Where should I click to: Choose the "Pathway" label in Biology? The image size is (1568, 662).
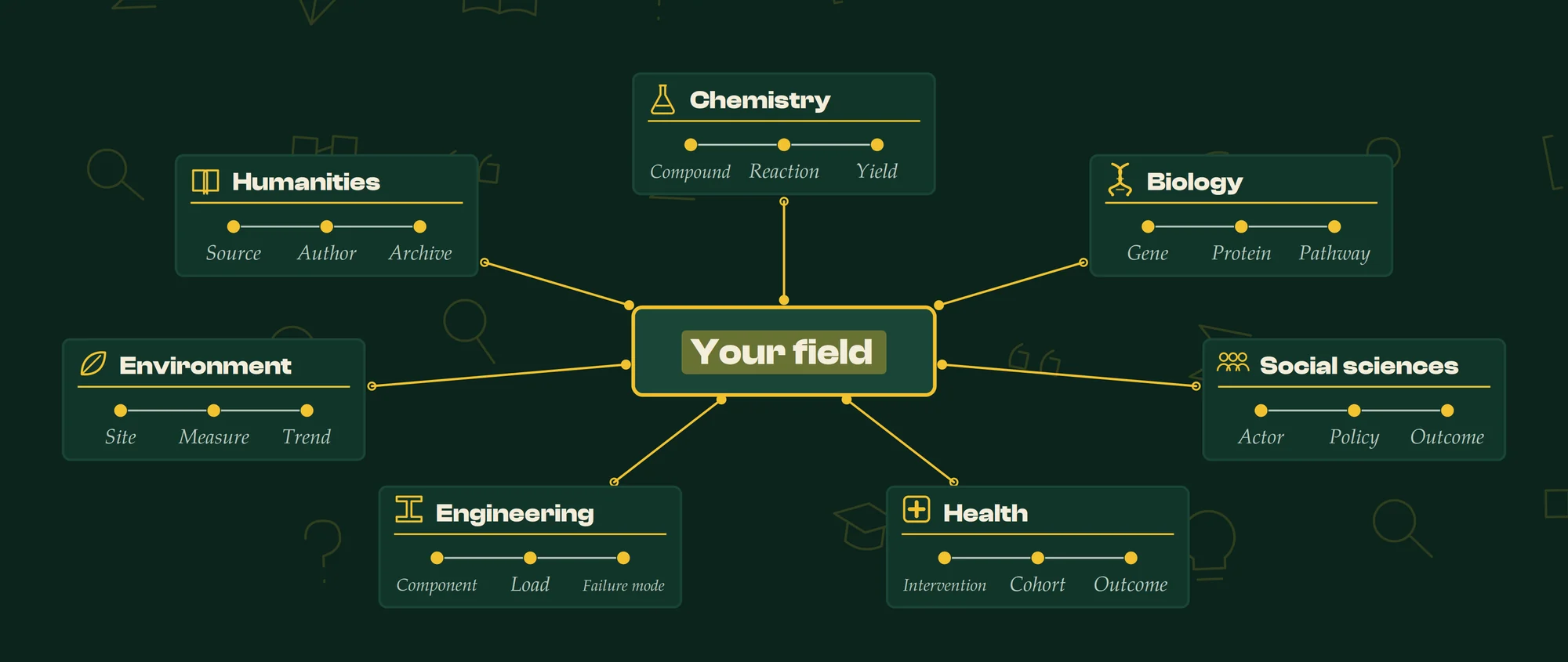click(1334, 254)
